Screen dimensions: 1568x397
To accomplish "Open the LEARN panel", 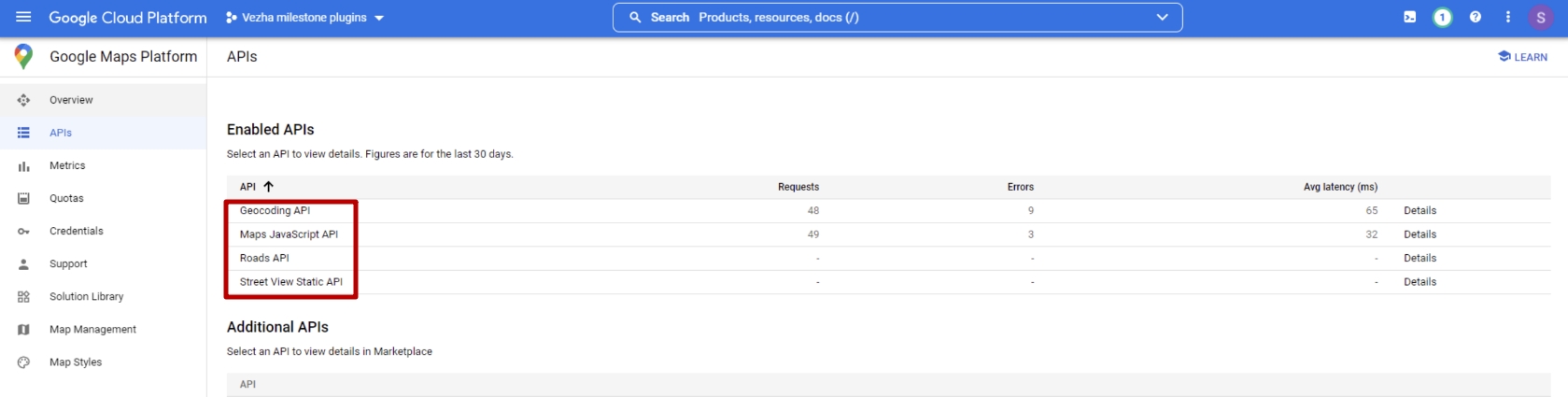I will click(1522, 57).
